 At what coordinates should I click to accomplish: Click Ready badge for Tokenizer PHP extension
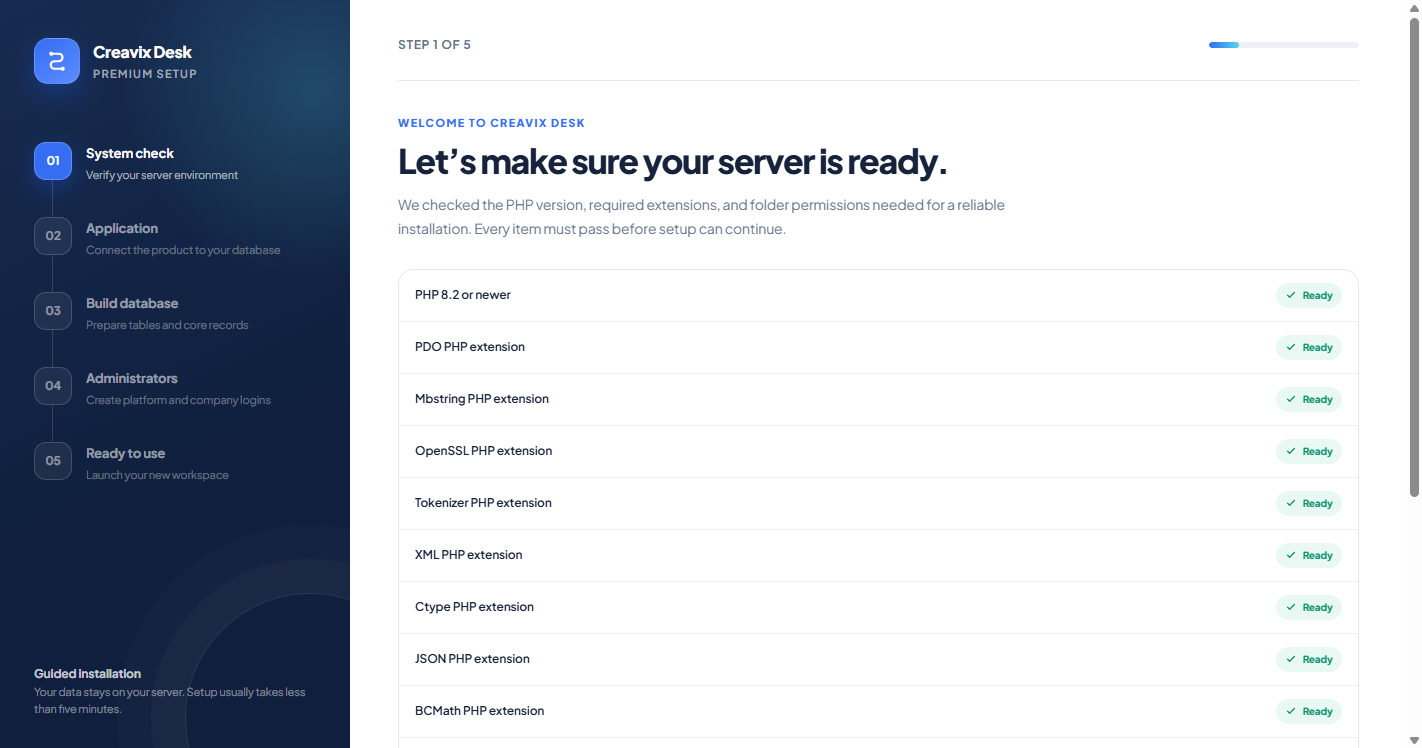click(1309, 503)
